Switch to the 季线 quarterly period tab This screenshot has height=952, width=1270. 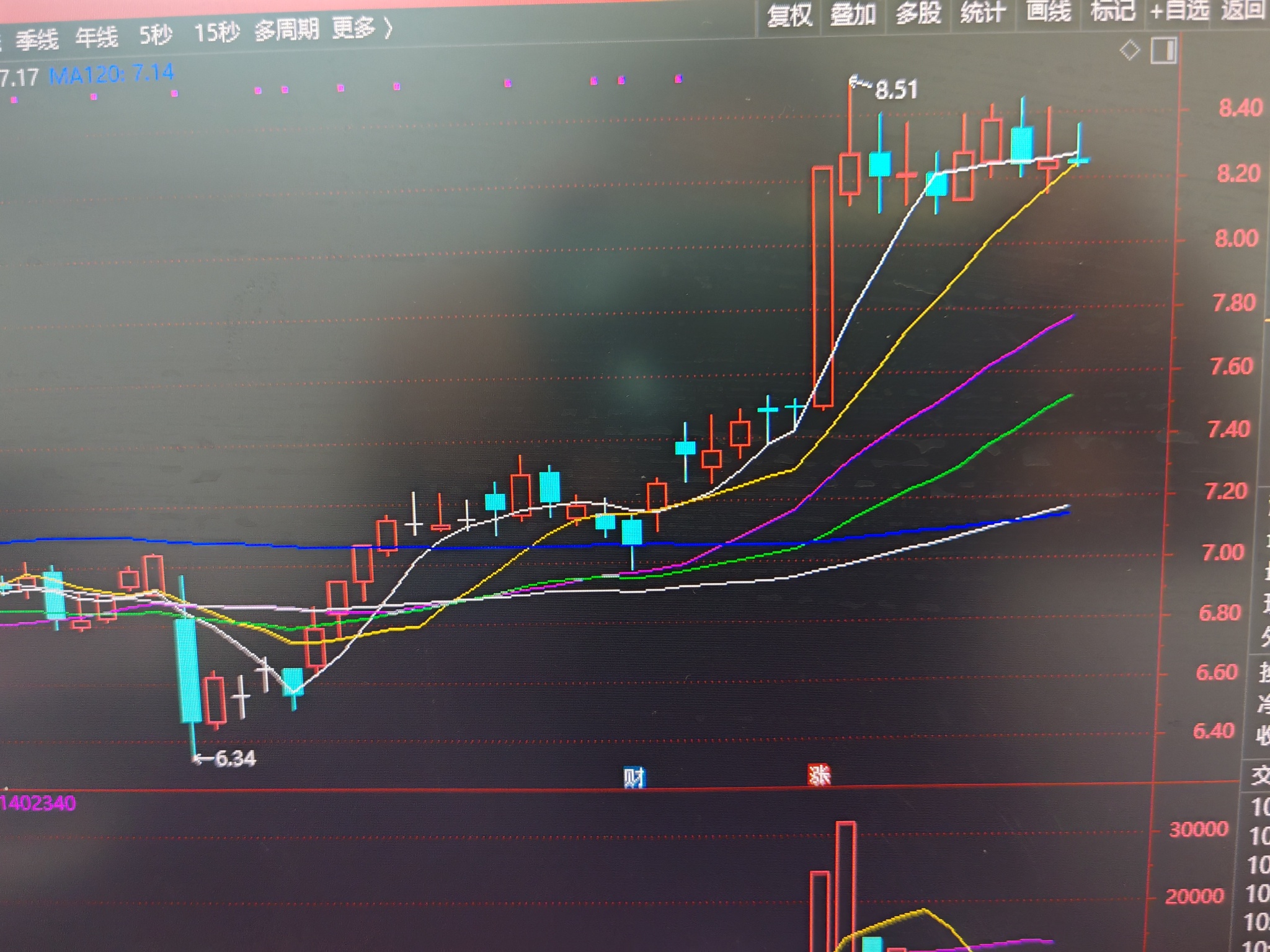(37, 41)
